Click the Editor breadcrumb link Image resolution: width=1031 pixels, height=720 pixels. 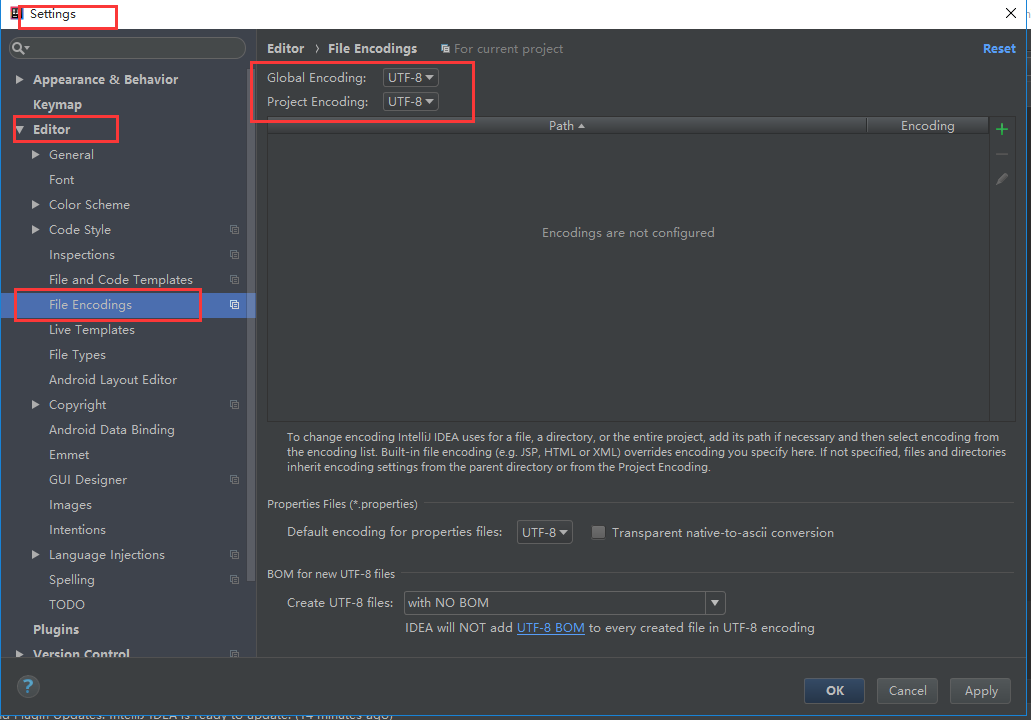[x=285, y=48]
